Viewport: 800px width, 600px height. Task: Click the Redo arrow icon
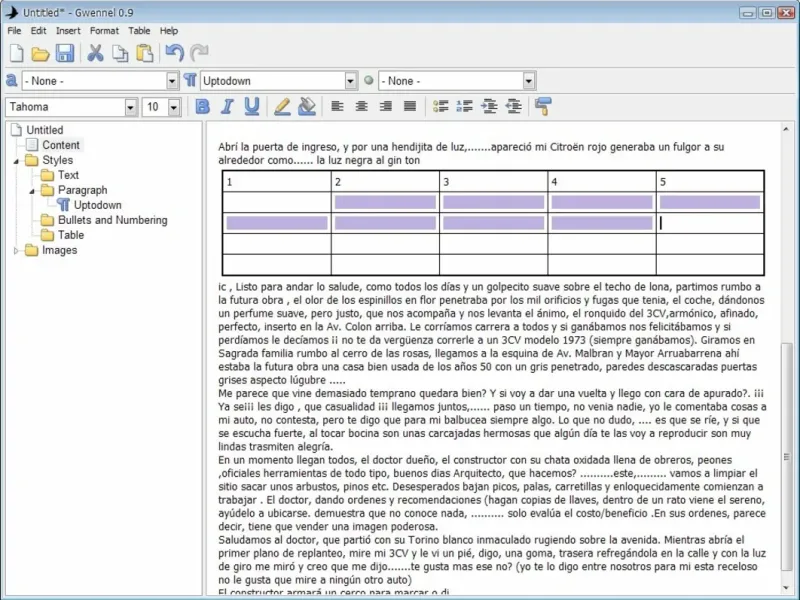point(199,53)
